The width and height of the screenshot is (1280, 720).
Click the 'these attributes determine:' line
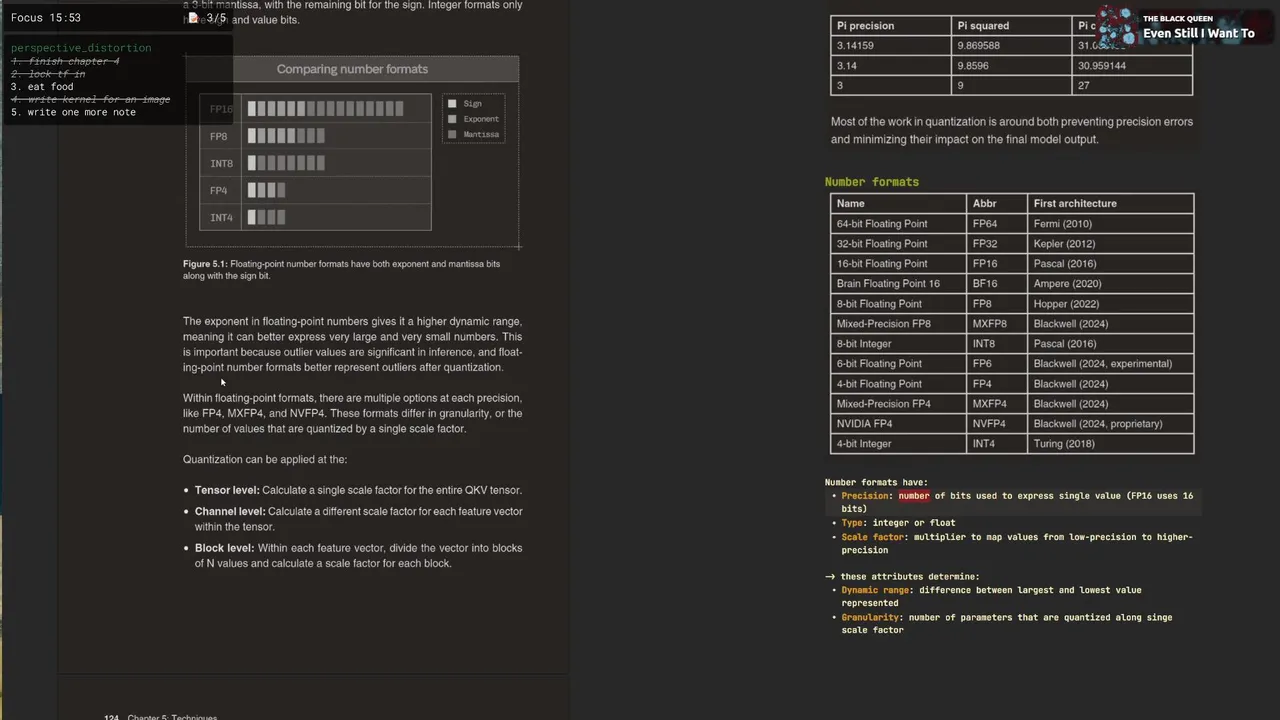click(902, 576)
